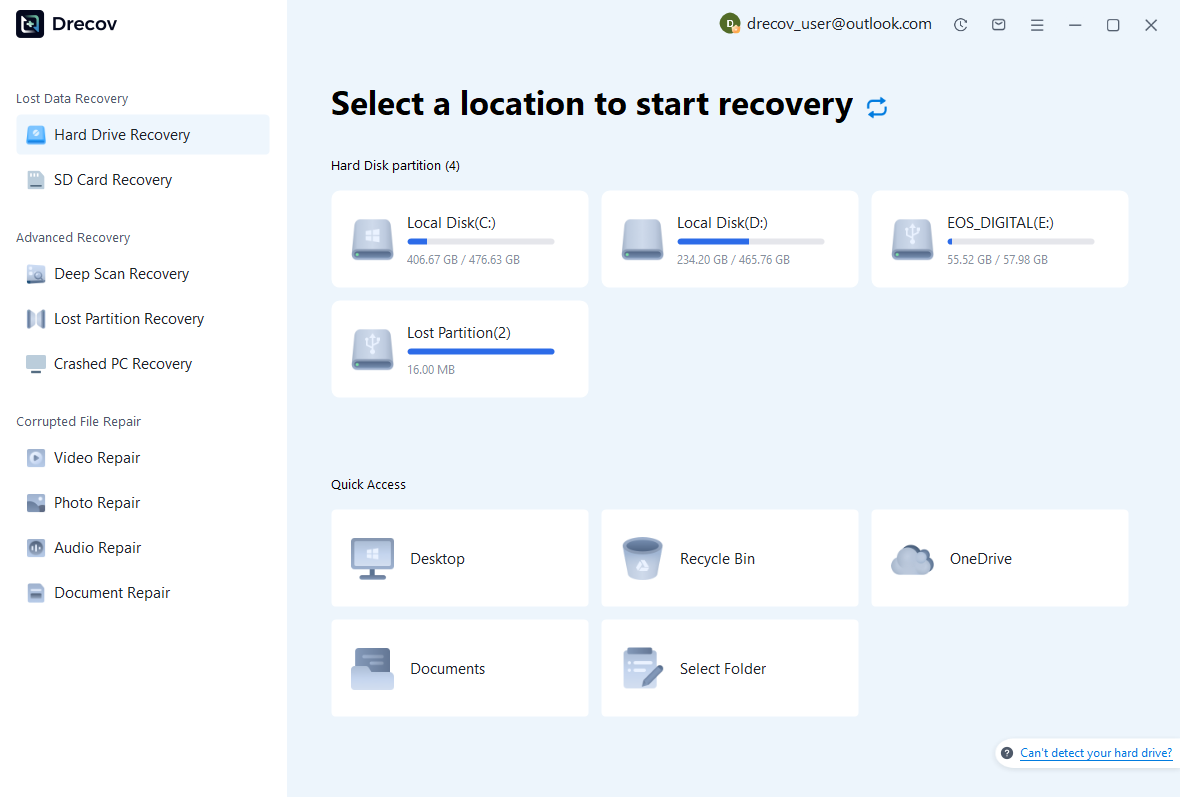1180x797 pixels.
Task: Refresh the drive list
Action: pos(877,106)
